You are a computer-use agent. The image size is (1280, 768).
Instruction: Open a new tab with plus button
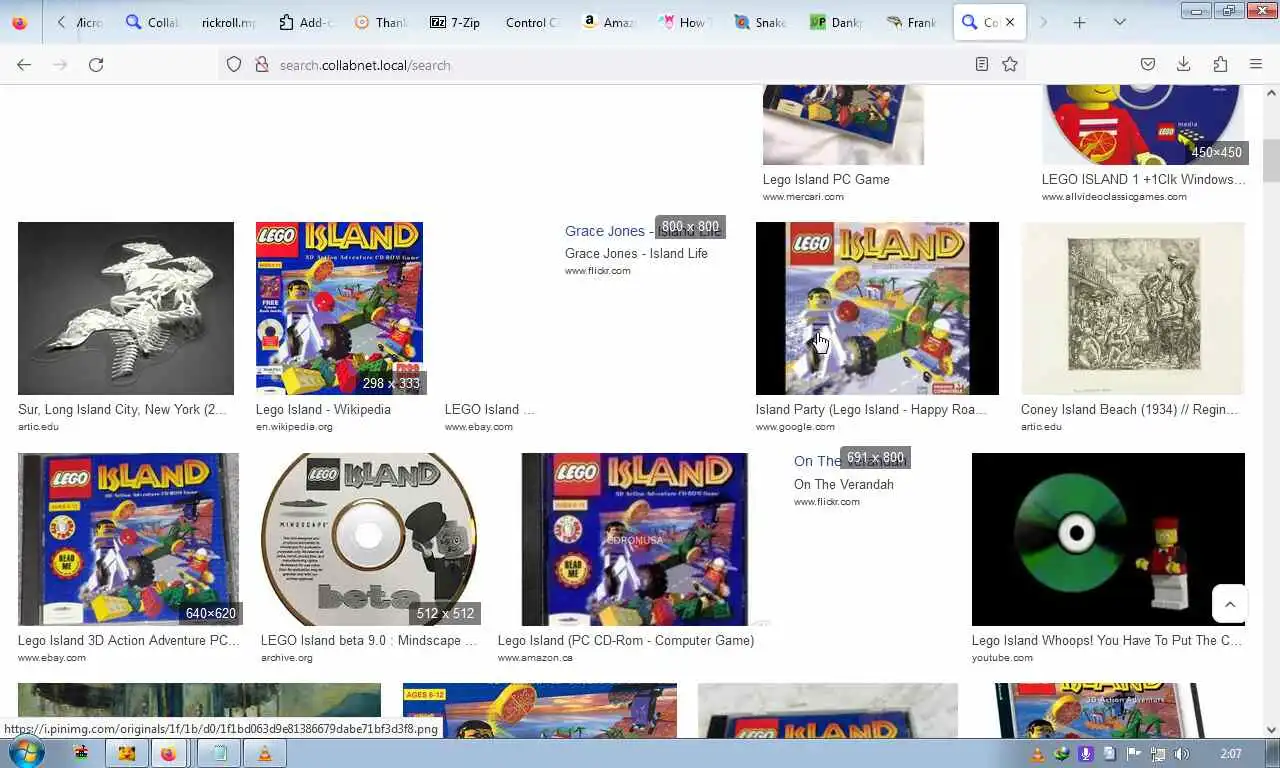1079,22
